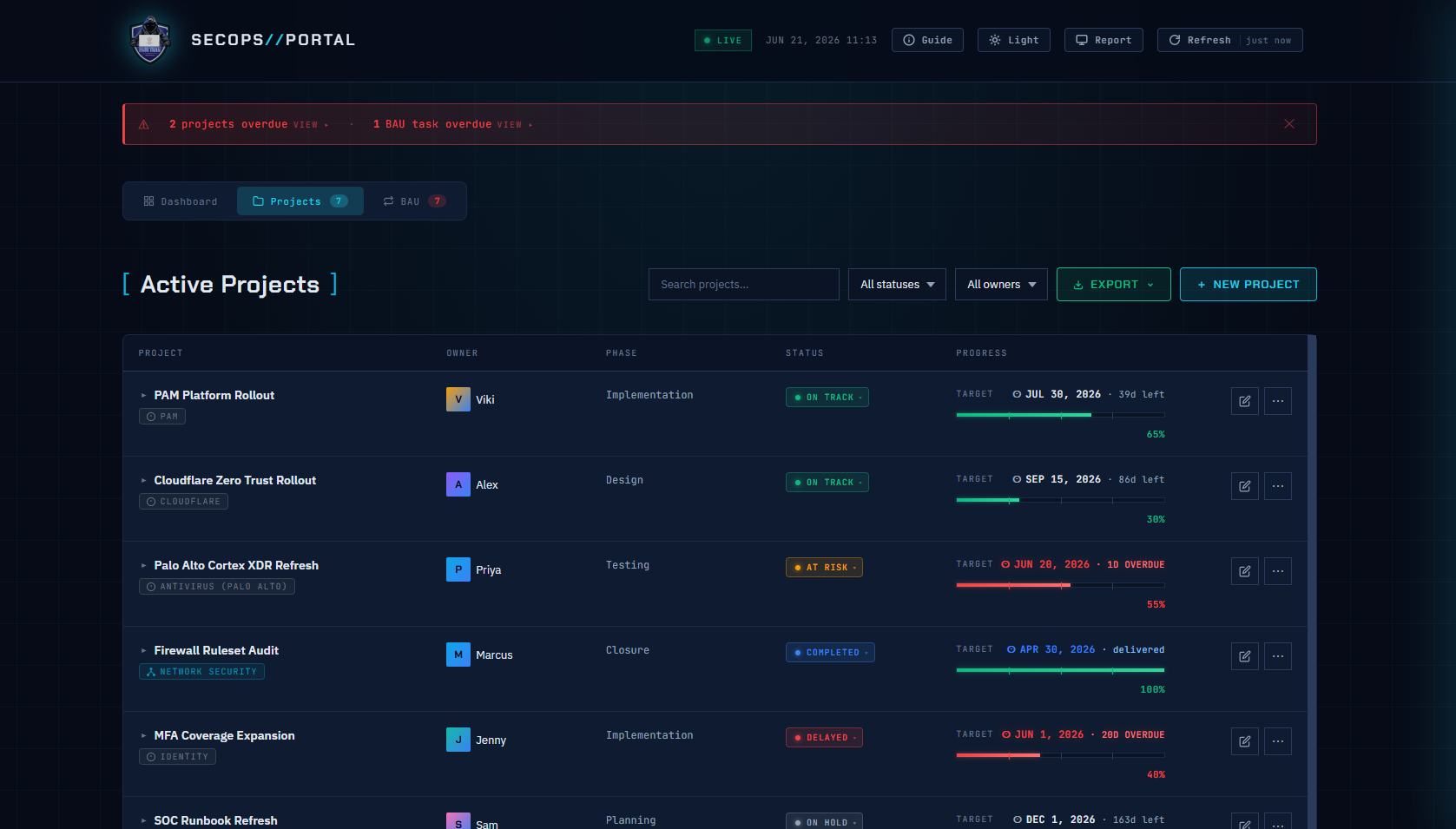Screen dimensions: 1456x829
Task: Click the Cloudflare Zero Trust 30% progress bar
Action: pos(1060,500)
